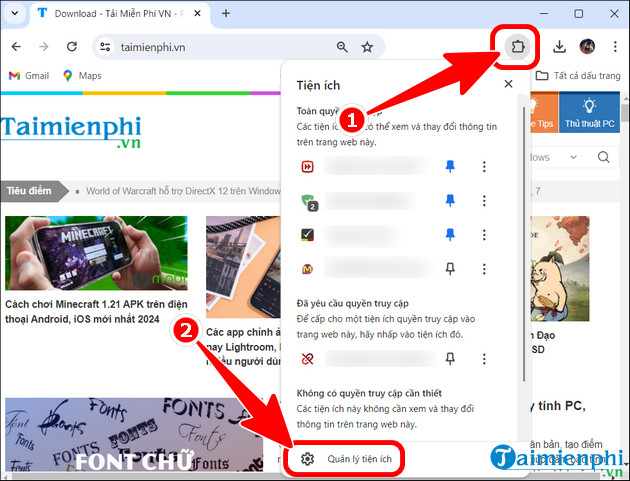Click the red fast-forward extension icon

coord(307,166)
